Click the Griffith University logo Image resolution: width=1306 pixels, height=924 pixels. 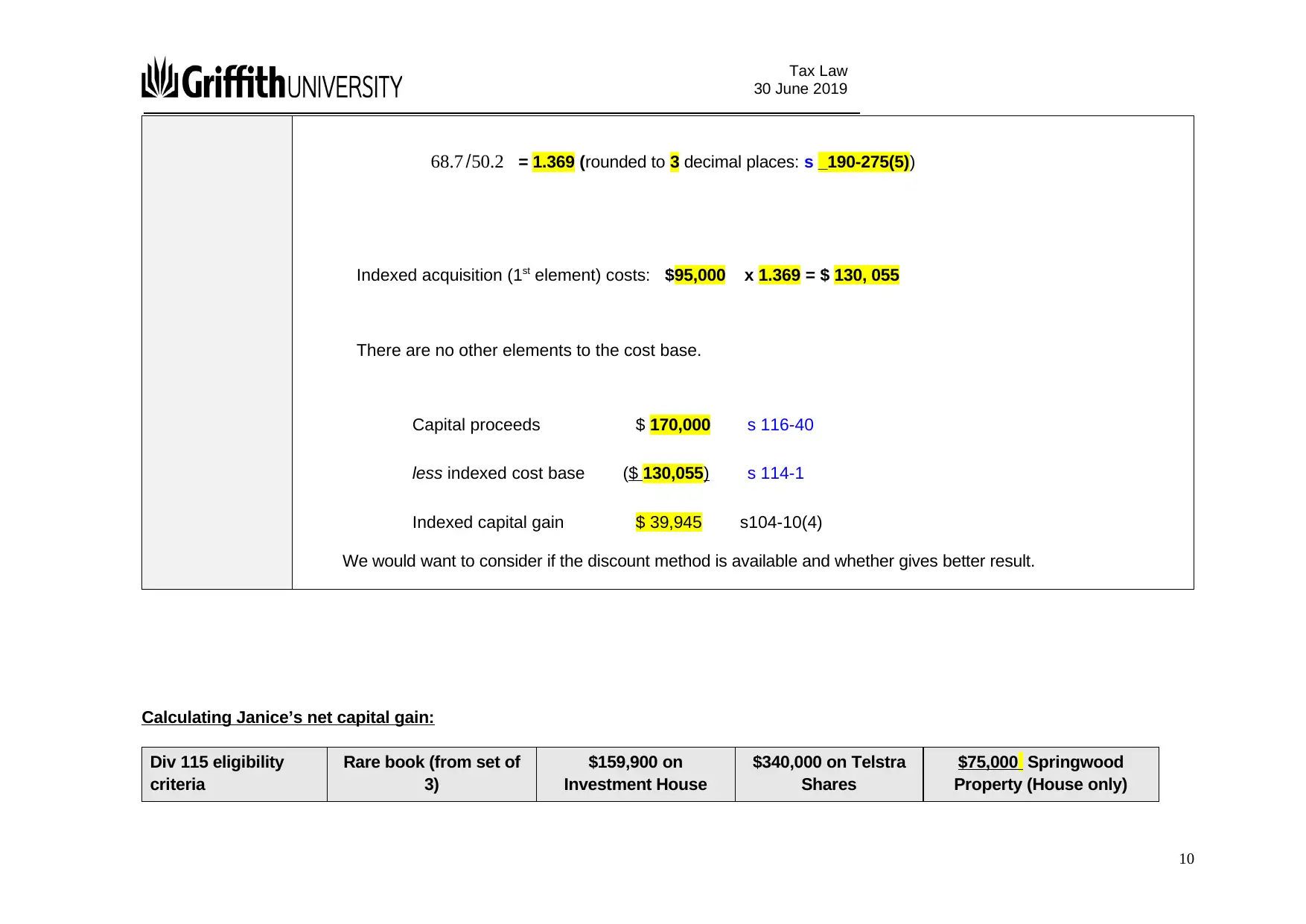click(x=272, y=78)
